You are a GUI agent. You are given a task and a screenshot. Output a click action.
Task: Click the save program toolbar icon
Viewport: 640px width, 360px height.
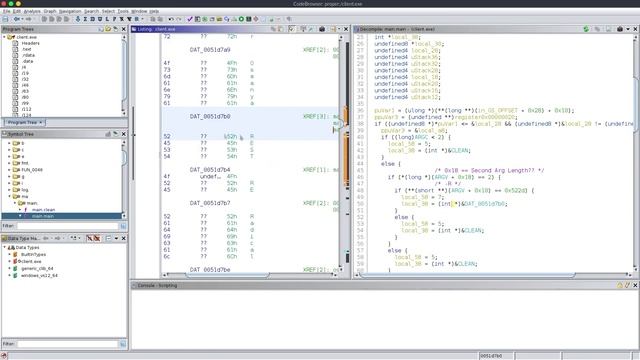5,19
